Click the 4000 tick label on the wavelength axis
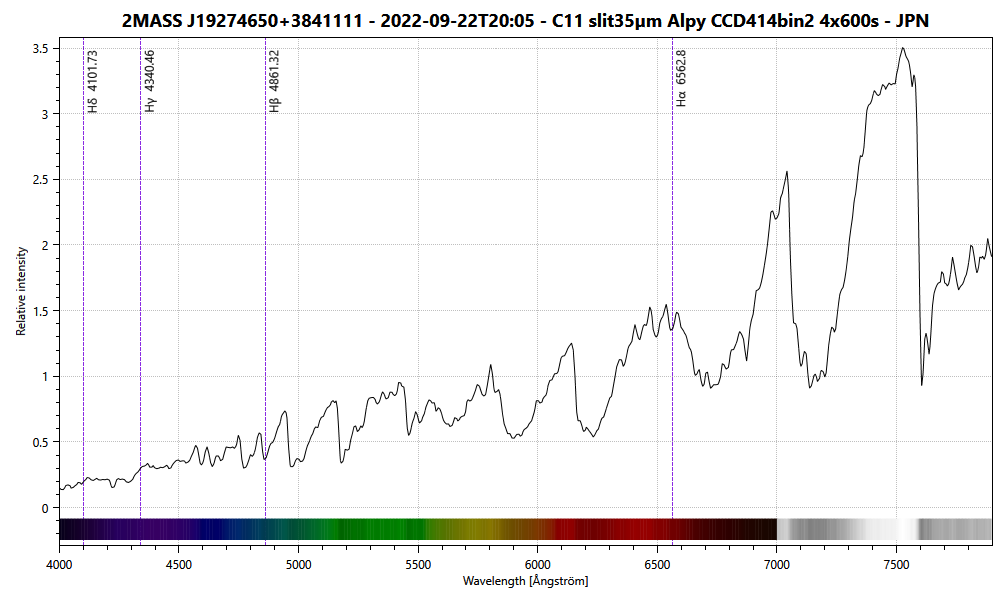This screenshot has width=1000, height=600. pyautogui.click(x=60, y=562)
